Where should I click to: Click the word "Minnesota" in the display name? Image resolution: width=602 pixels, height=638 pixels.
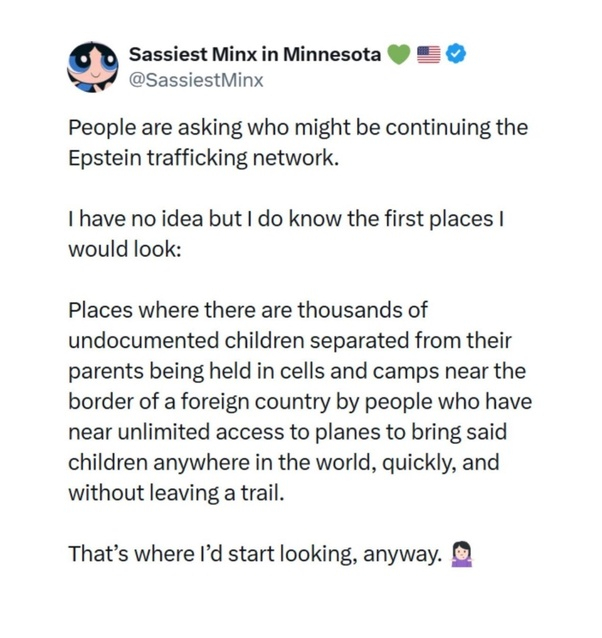click(x=332, y=55)
